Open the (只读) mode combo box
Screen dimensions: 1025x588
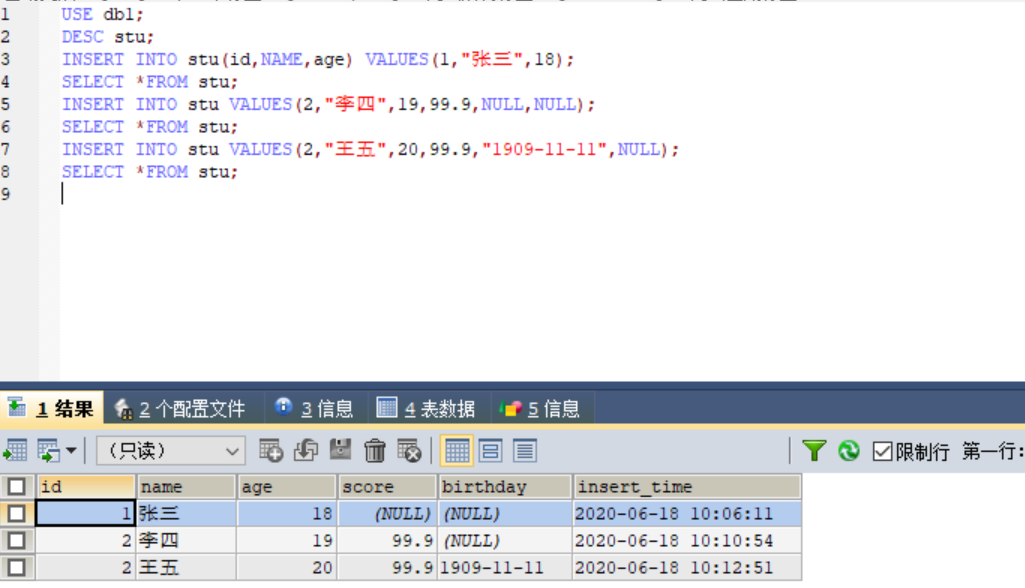(171, 451)
